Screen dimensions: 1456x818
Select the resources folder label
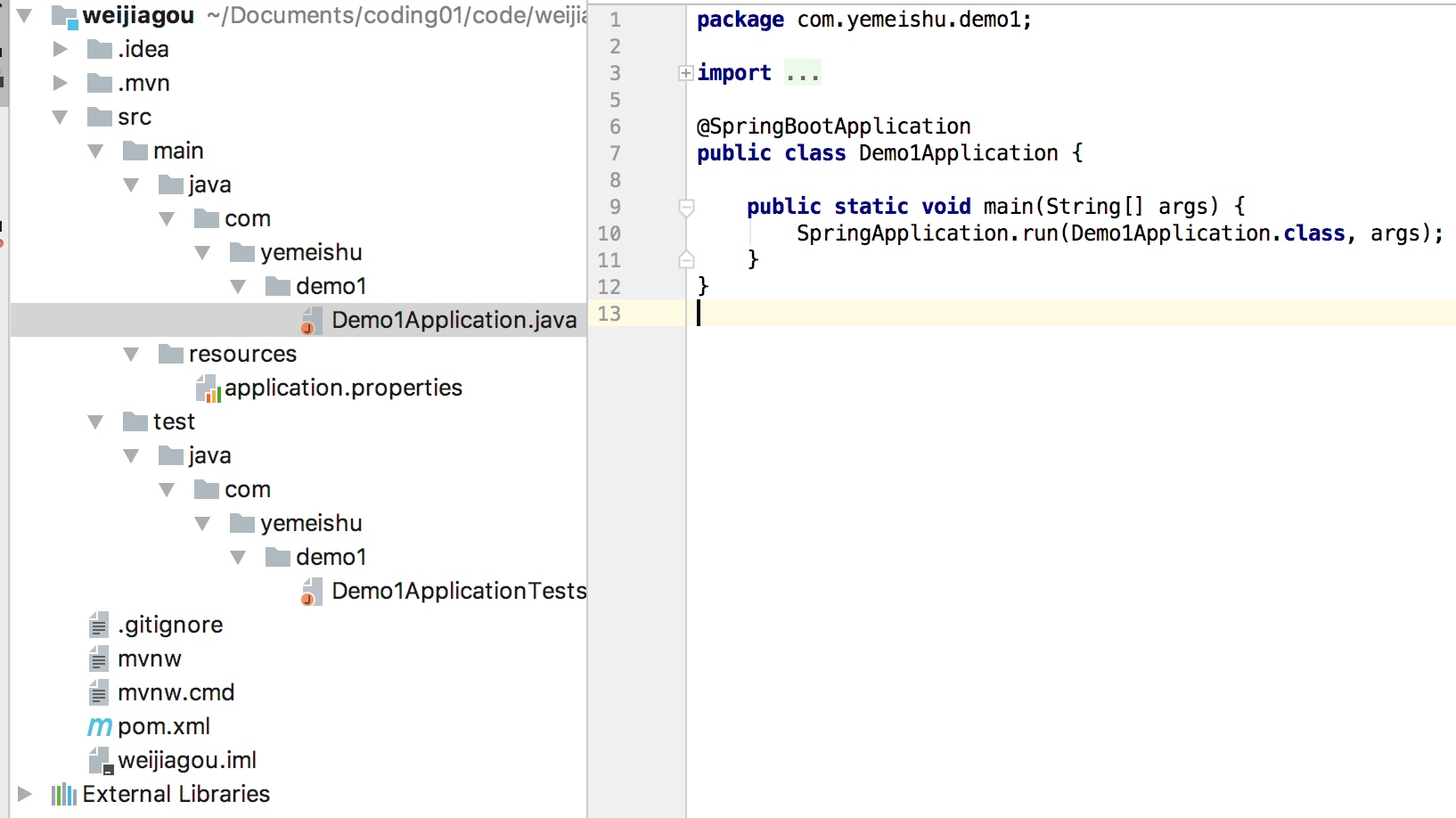pos(242,354)
